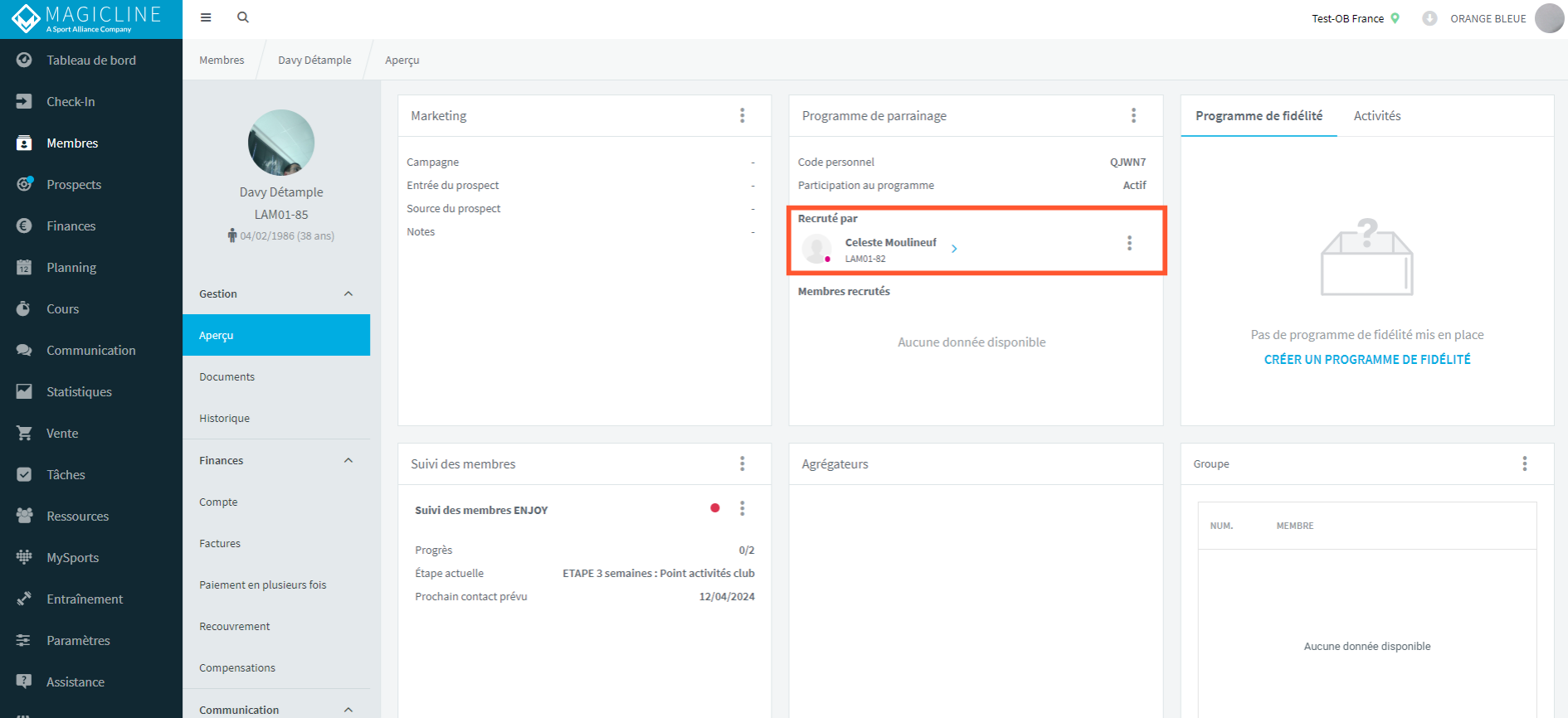1568x718 pixels.
Task: Click the Membres breadcrumb
Action: coord(222,60)
